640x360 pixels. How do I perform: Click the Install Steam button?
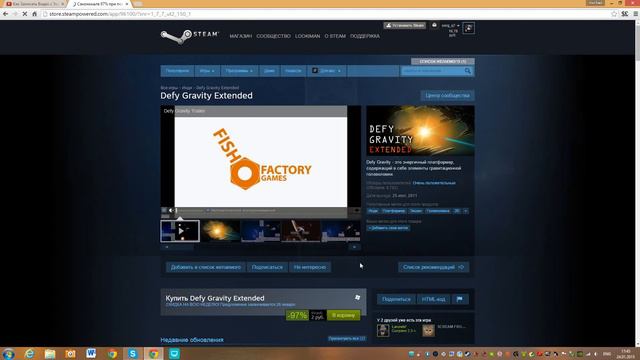pos(404,25)
